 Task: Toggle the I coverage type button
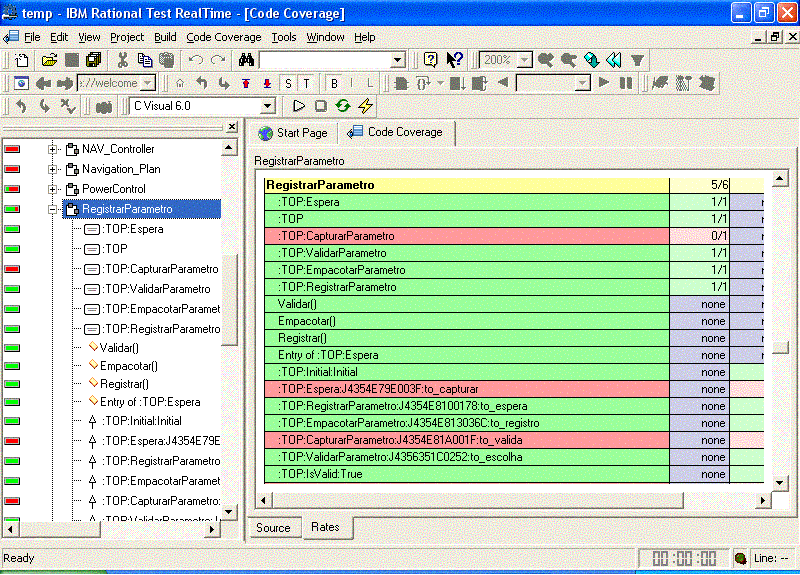[x=352, y=84]
